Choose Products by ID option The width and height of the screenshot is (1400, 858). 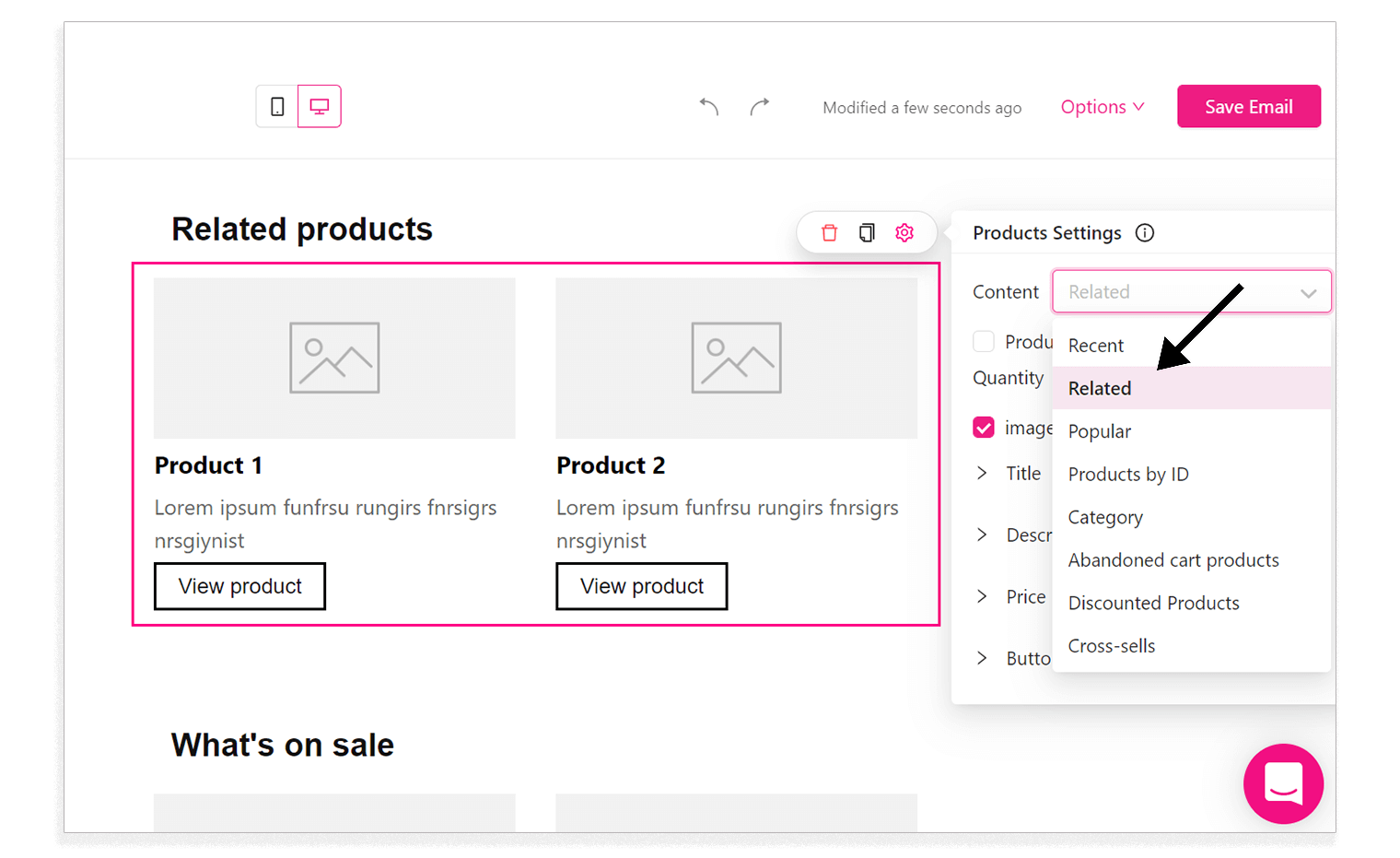(x=1192, y=474)
